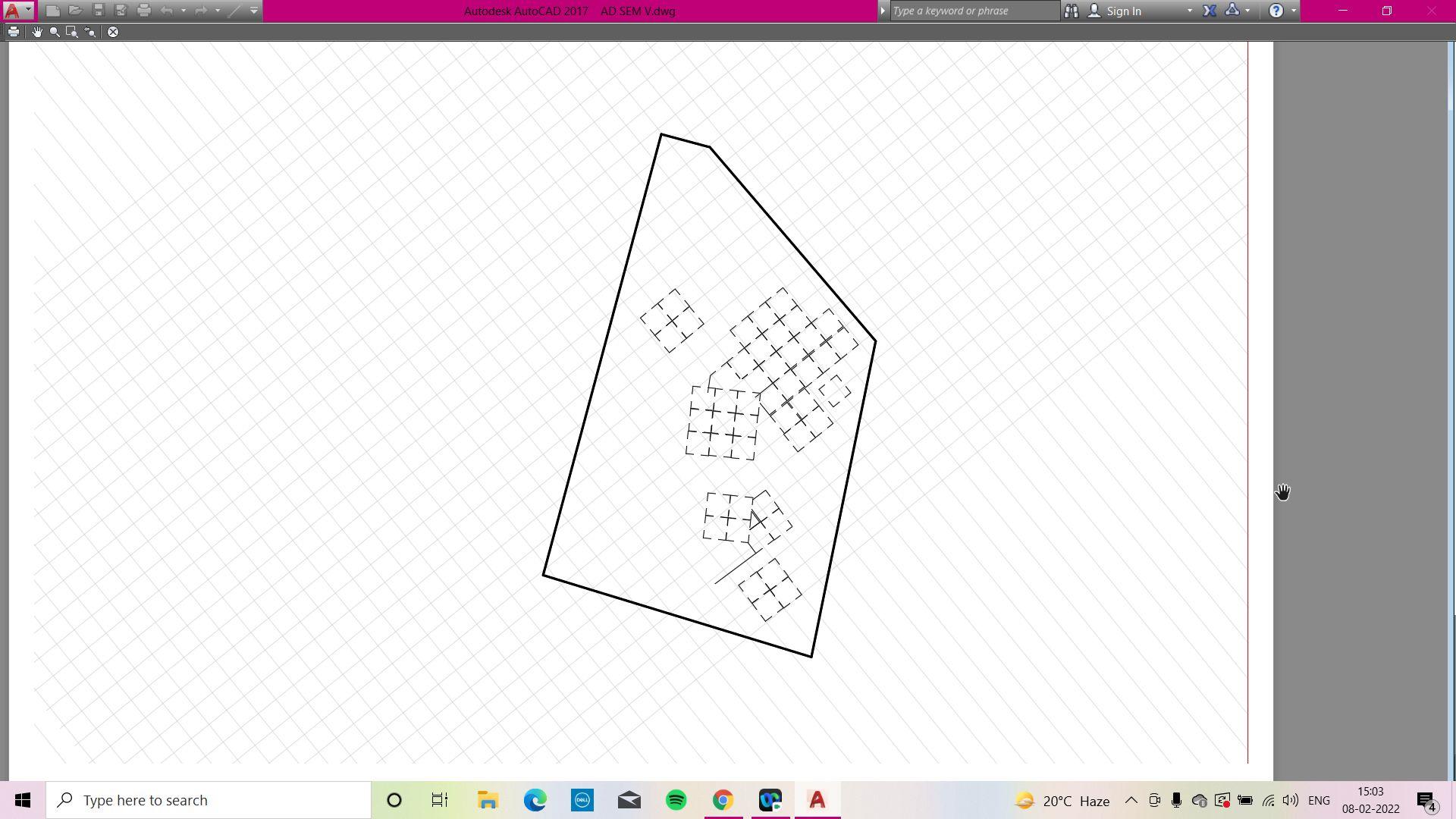Open the A360 connectivity icon
Image resolution: width=1456 pixels, height=819 pixels.
tap(1232, 11)
